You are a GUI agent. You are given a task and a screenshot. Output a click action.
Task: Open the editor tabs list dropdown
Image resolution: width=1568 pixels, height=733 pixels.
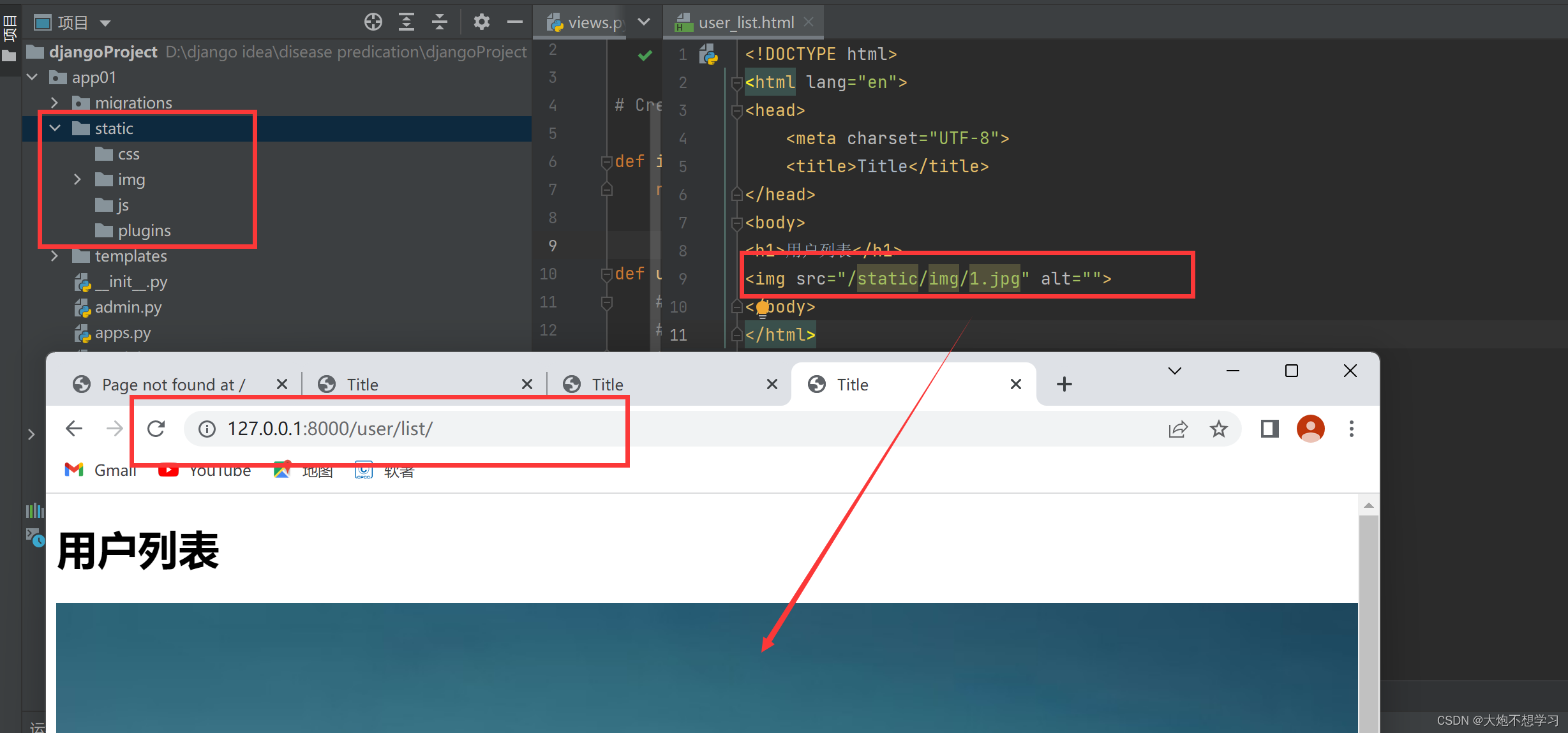click(645, 22)
